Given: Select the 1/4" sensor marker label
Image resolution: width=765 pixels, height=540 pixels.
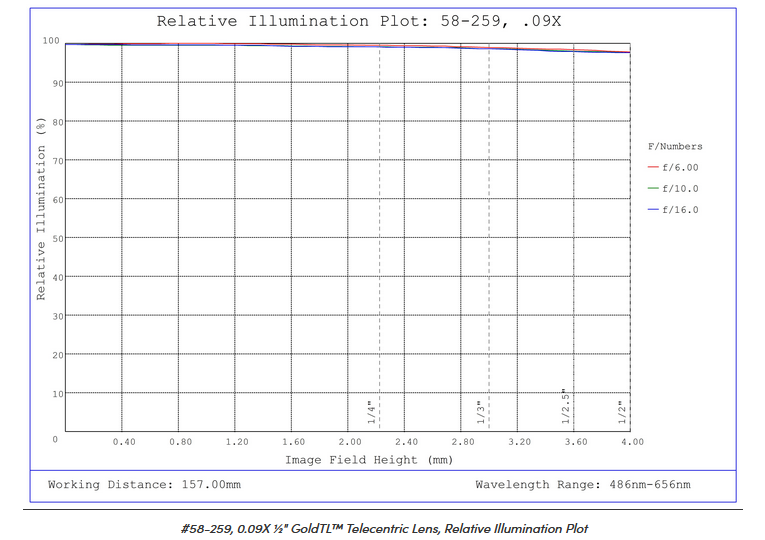Looking at the screenshot, I should [x=370, y=411].
